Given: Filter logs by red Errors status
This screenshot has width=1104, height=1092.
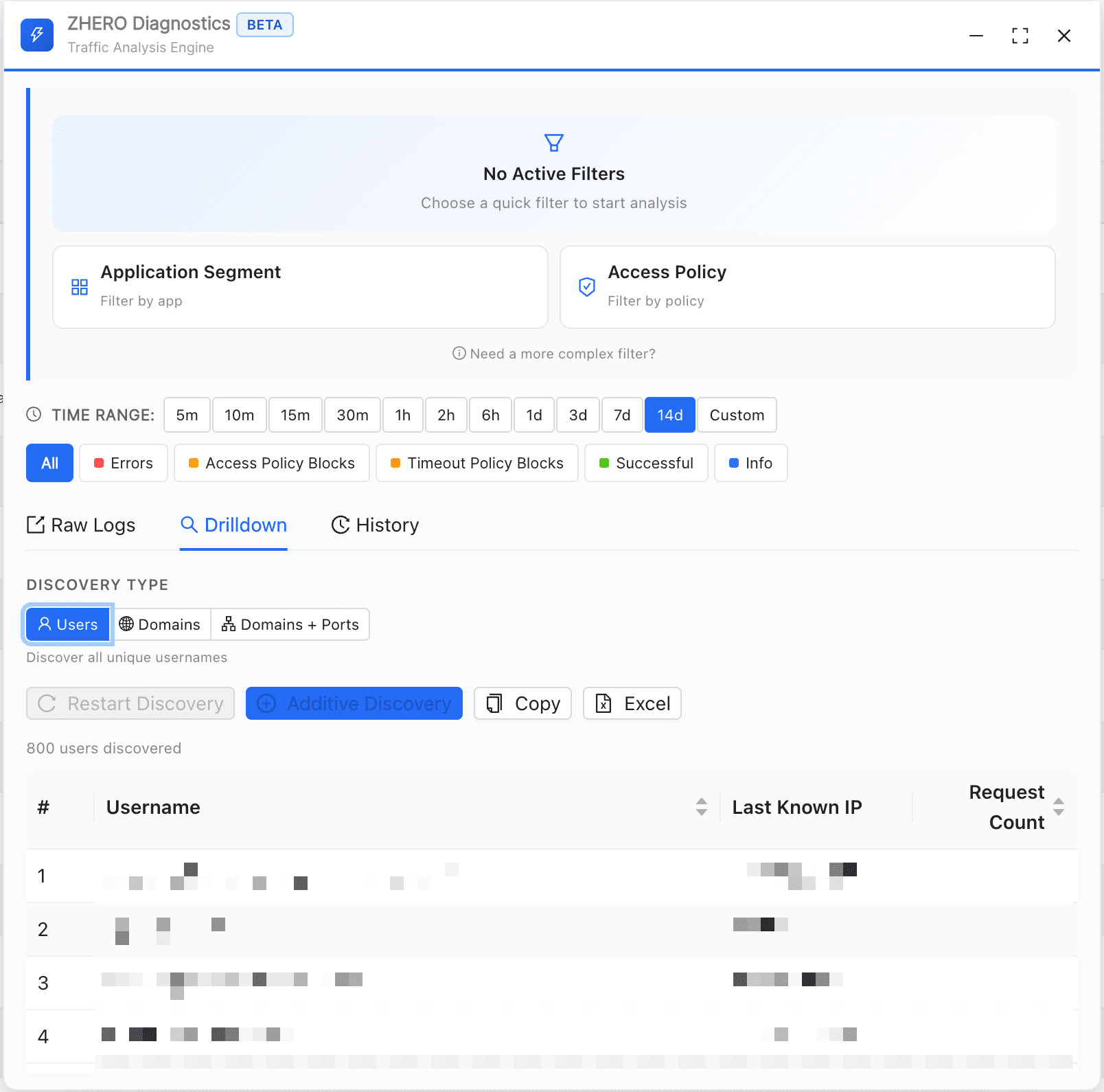Looking at the screenshot, I should click(x=124, y=463).
